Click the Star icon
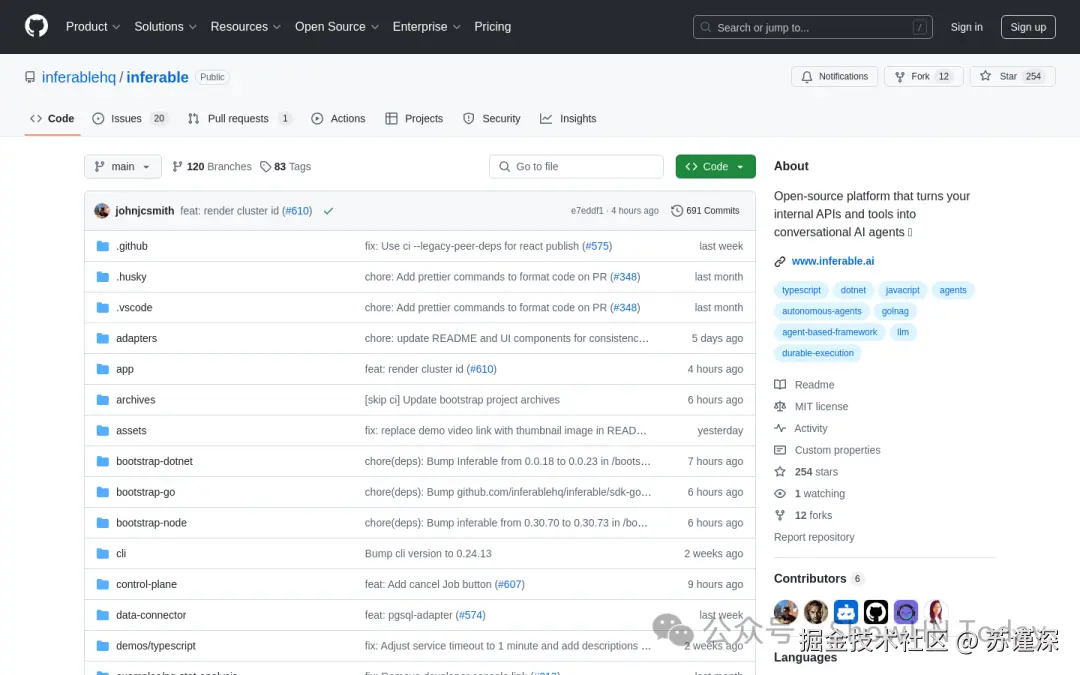Screen dimensions: 1080x675 (986, 76)
